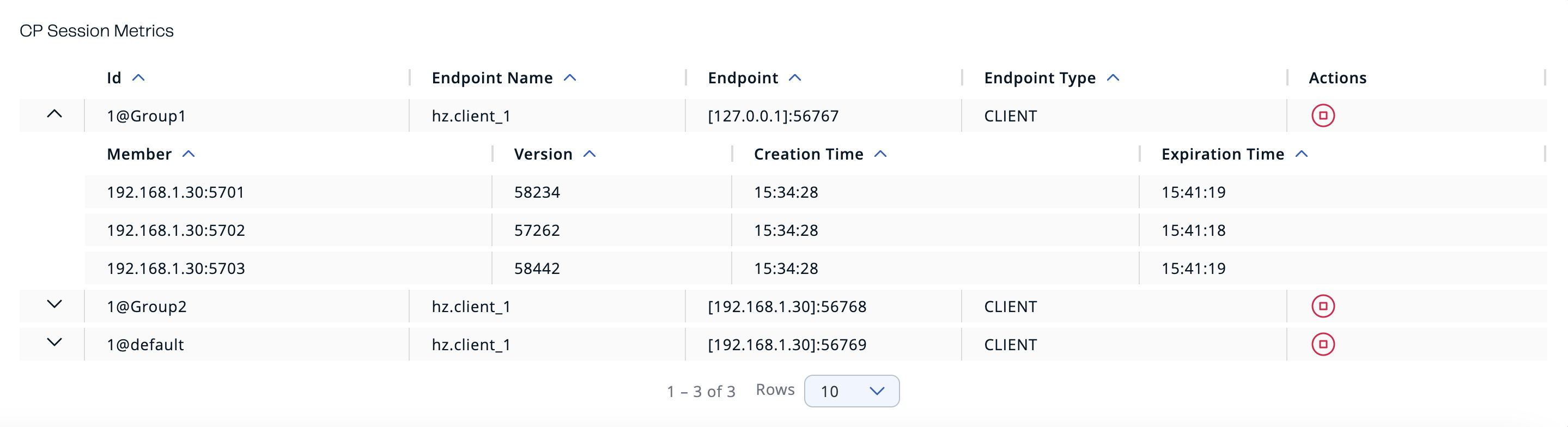Expand the 1@Group2 session row
The width and height of the screenshot is (1568, 427).
click(x=56, y=306)
